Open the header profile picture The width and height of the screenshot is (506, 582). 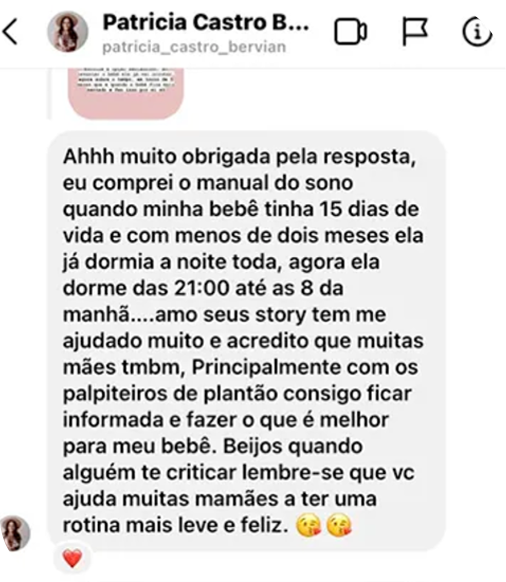[x=68, y=32]
